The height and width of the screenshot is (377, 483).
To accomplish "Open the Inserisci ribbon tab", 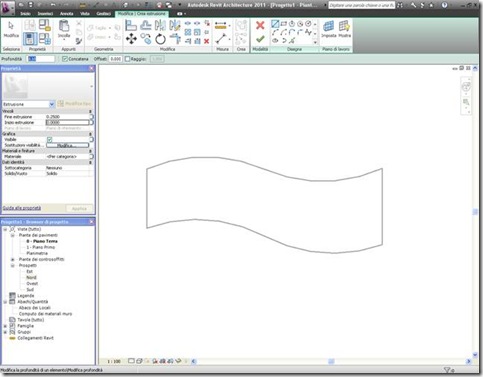I will (45, 14).
